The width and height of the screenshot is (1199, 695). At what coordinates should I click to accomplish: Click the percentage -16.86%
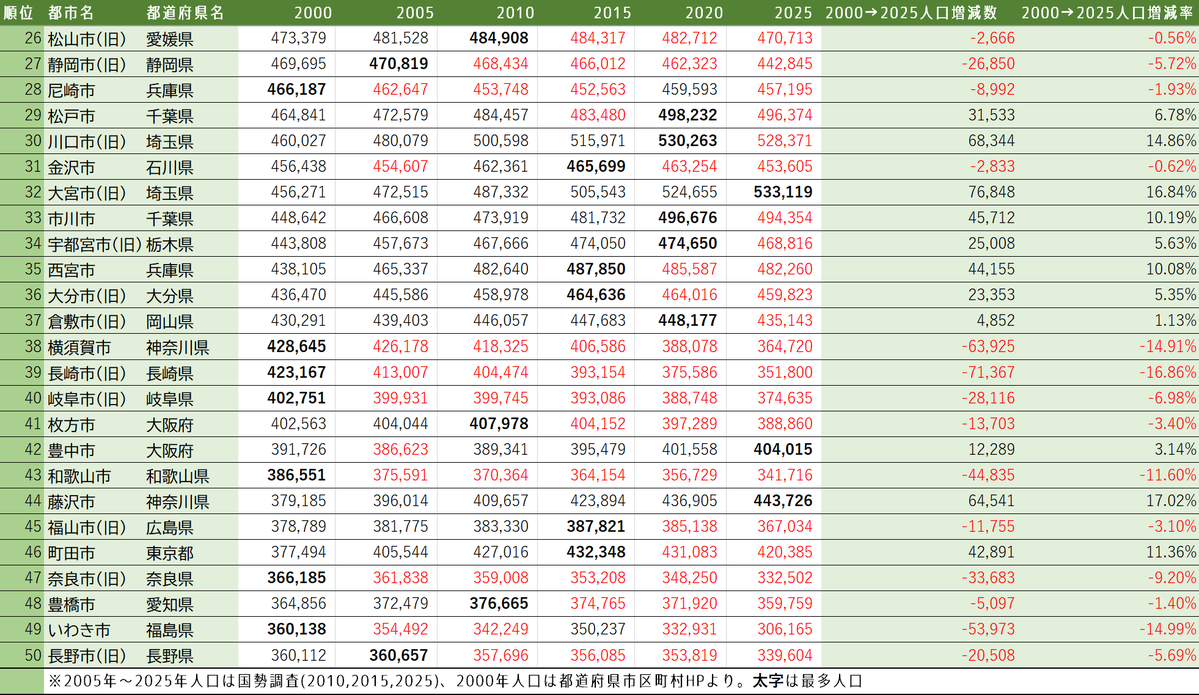pos(1168,372)
